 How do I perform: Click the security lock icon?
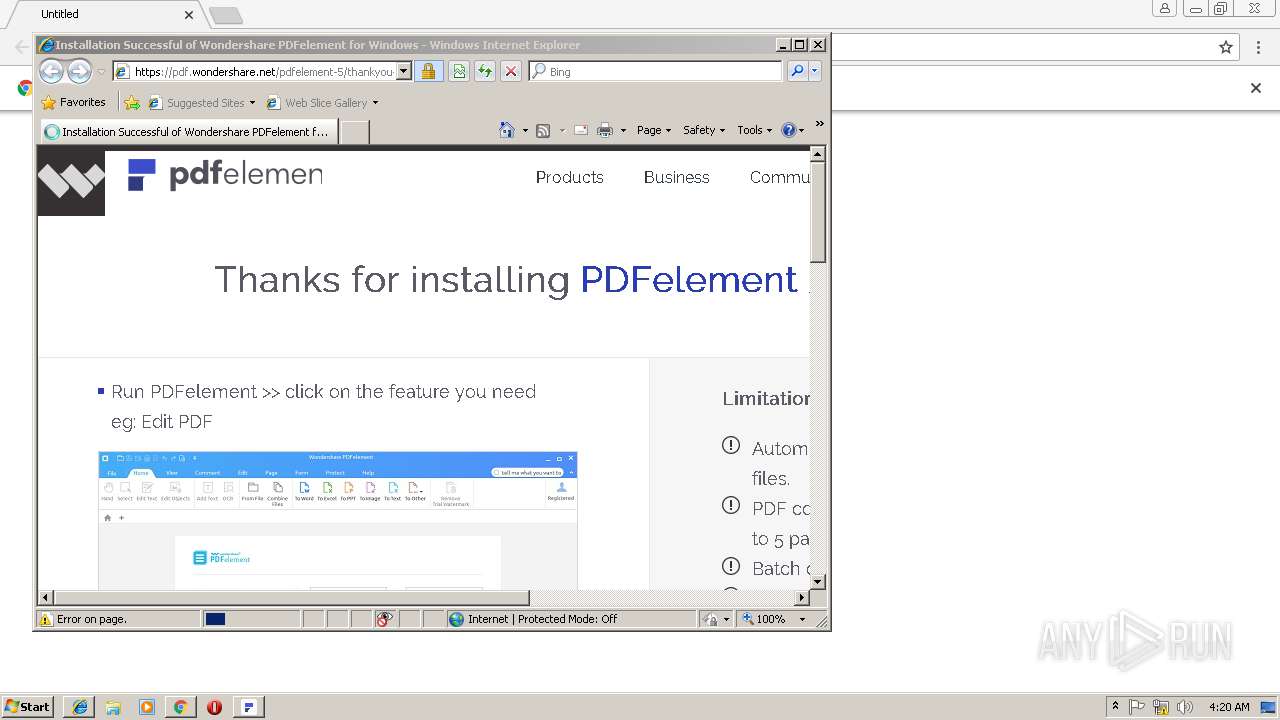tap(428, 72)
